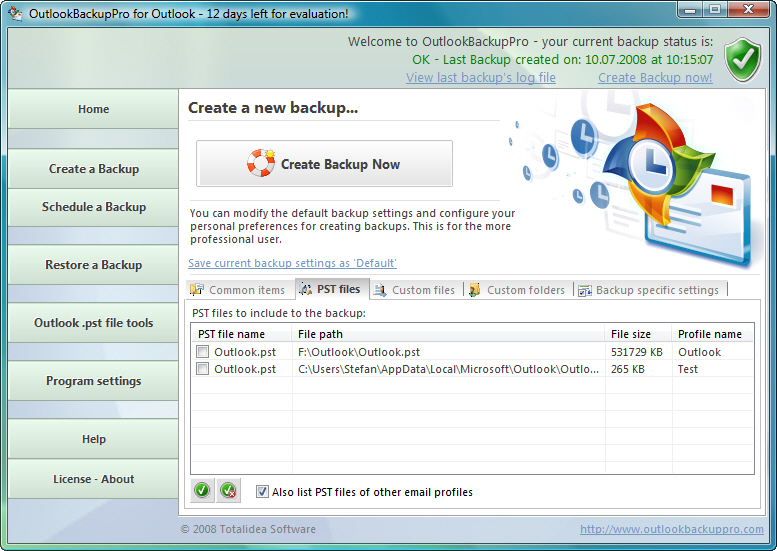Open Restore a Backup in the sidebar

click(93, 265)
